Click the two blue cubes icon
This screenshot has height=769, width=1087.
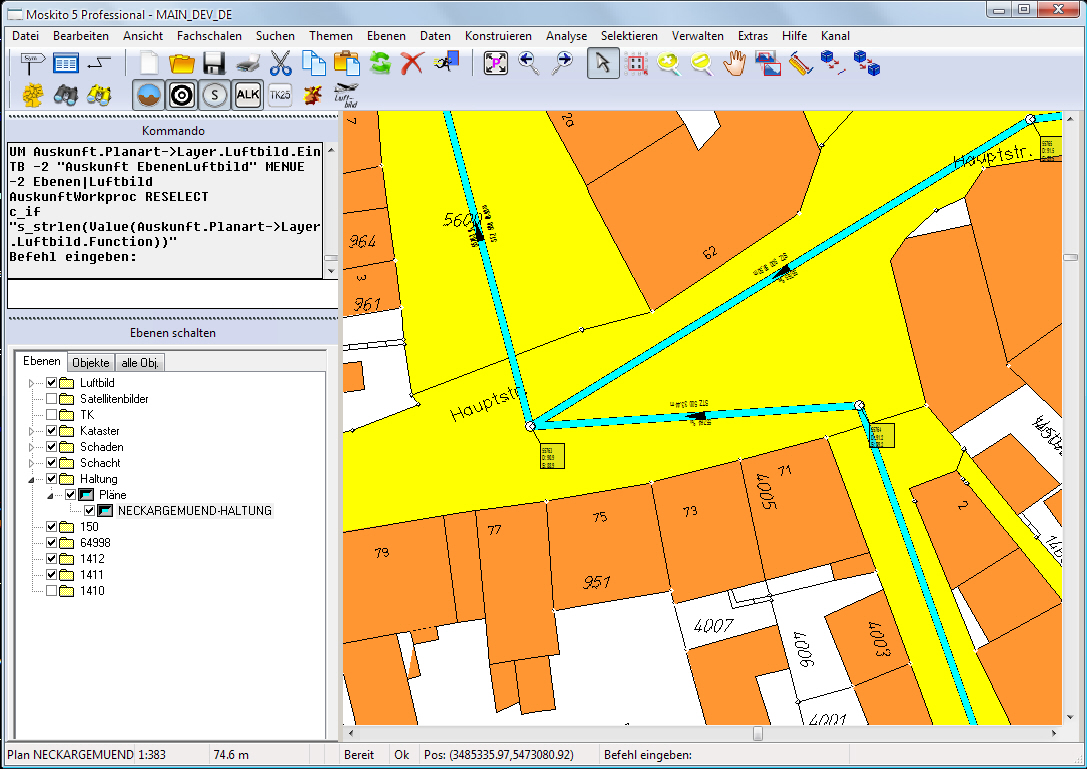[x=867, y=64]
